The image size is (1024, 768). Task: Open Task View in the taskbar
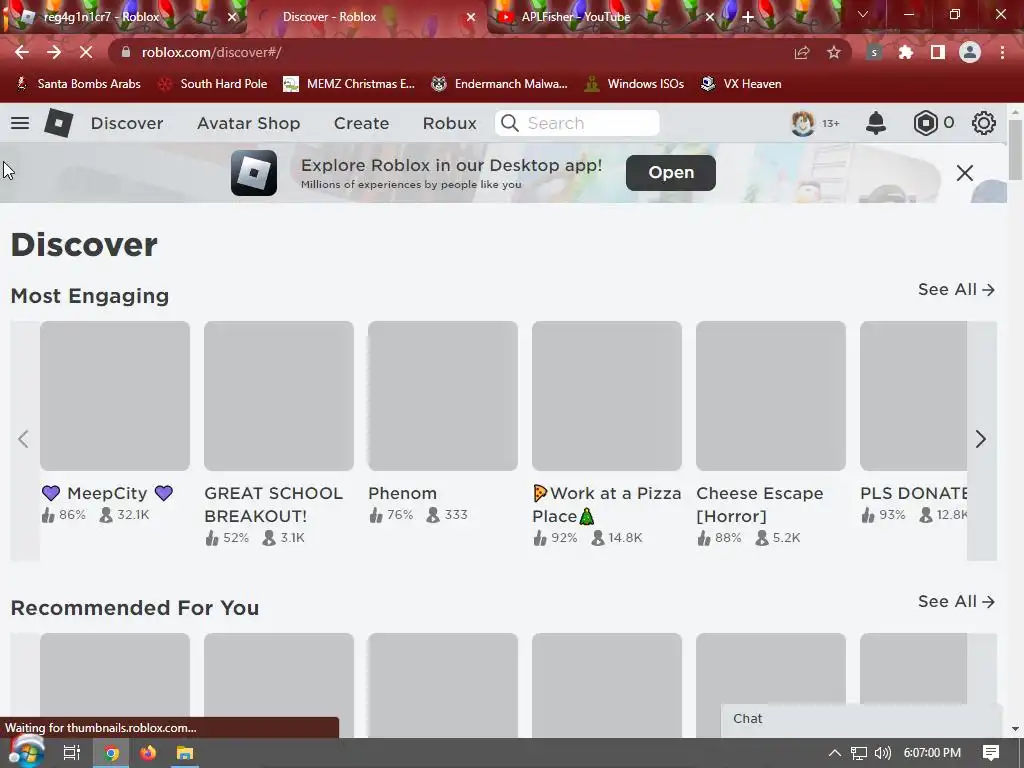[x=72, y=753]
